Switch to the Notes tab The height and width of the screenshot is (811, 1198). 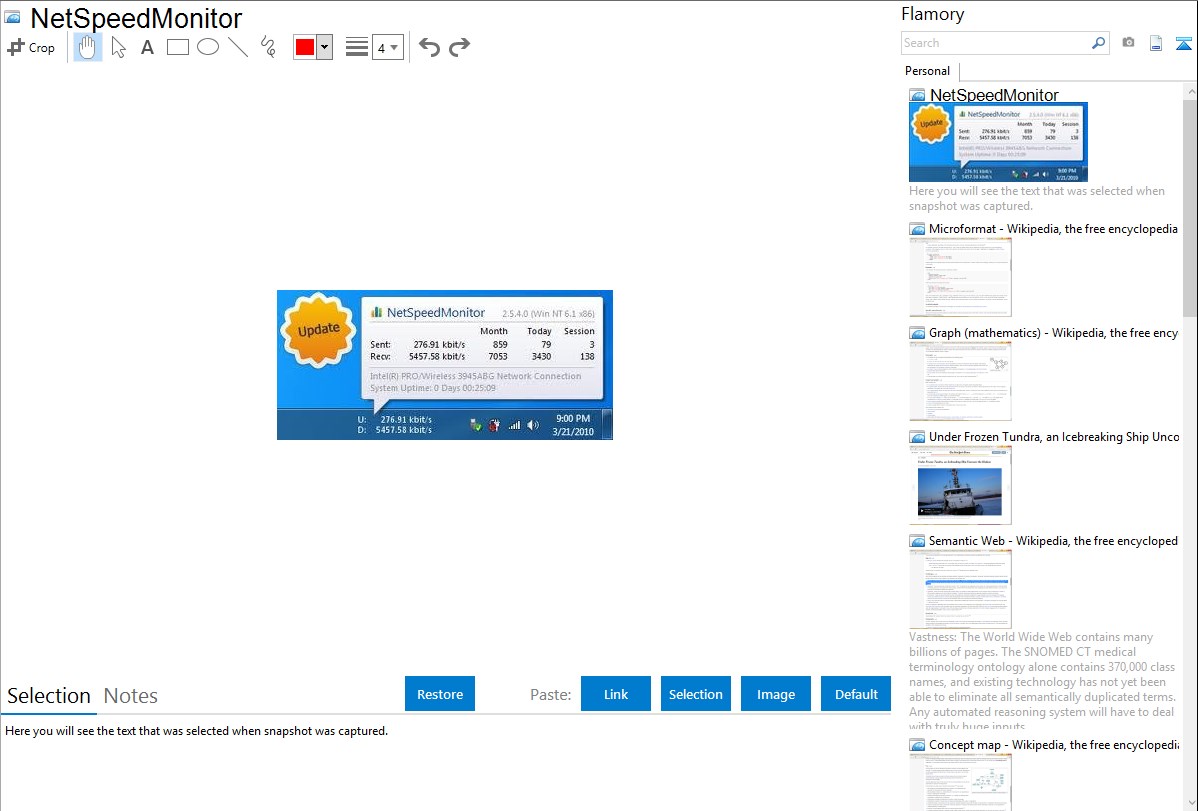tap(131, 696)
